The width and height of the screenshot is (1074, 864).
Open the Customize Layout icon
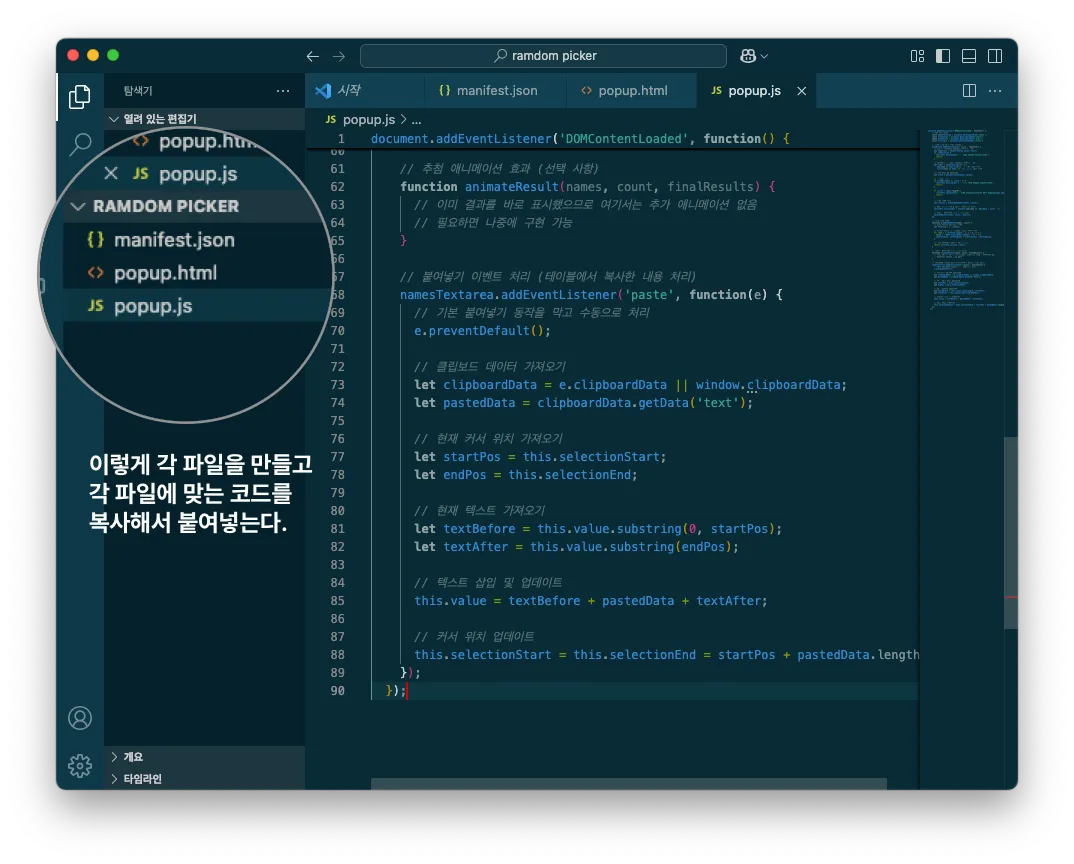[x=917, y=56]
